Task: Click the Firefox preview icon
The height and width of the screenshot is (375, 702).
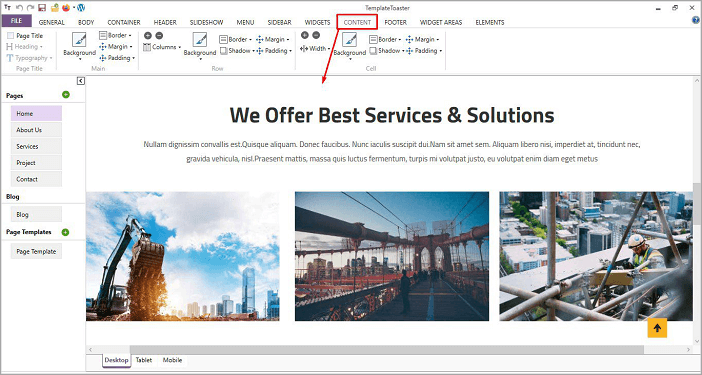Action: [66, 8]
